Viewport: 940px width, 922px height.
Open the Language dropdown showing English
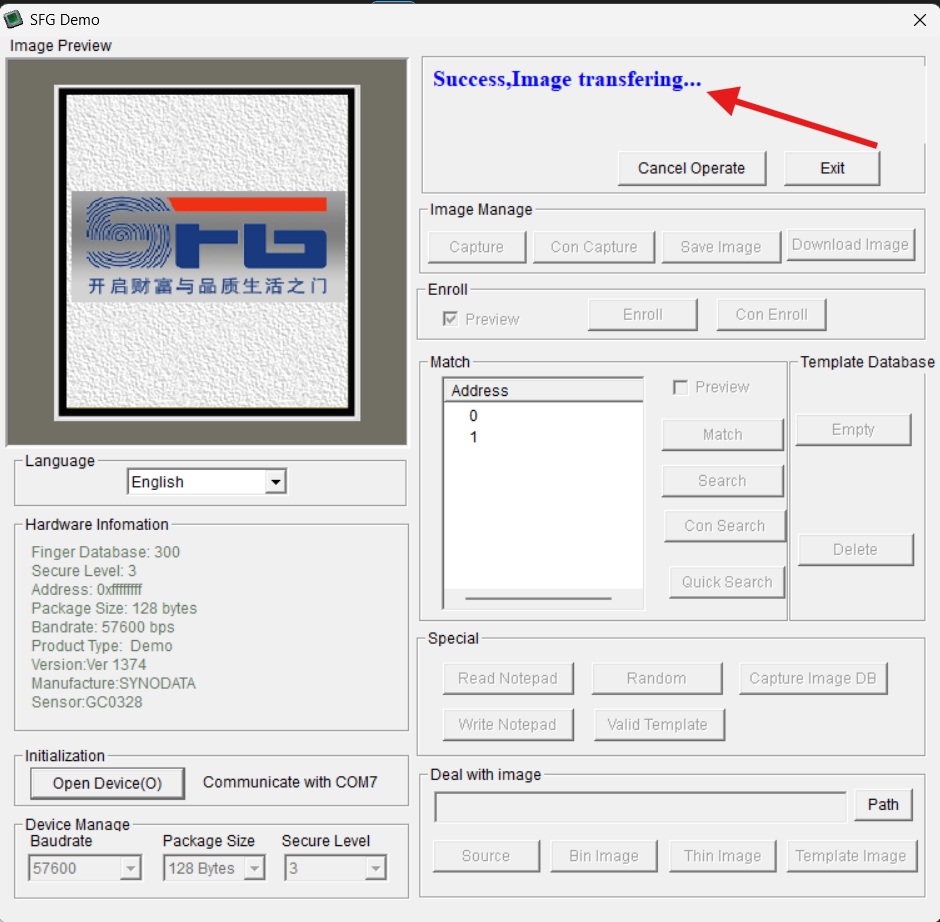207,481
